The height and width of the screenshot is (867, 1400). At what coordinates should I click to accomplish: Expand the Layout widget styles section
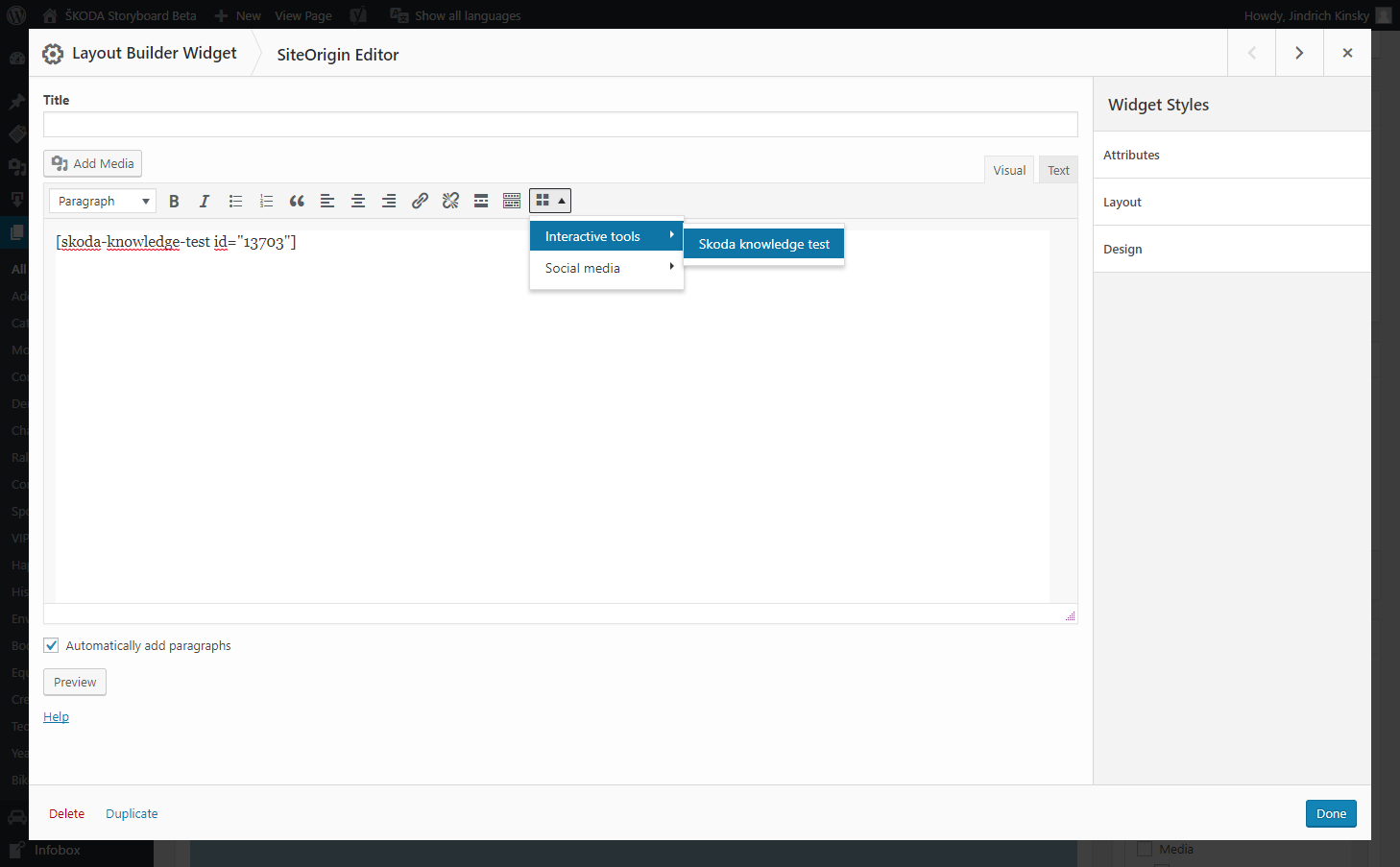(x=1232, y=202)
